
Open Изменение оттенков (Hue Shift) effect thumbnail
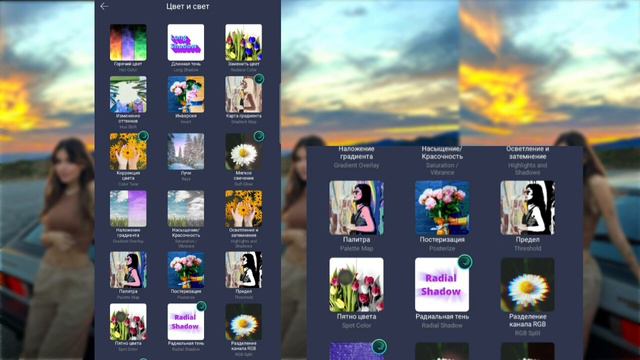click(x=128, y=94)
